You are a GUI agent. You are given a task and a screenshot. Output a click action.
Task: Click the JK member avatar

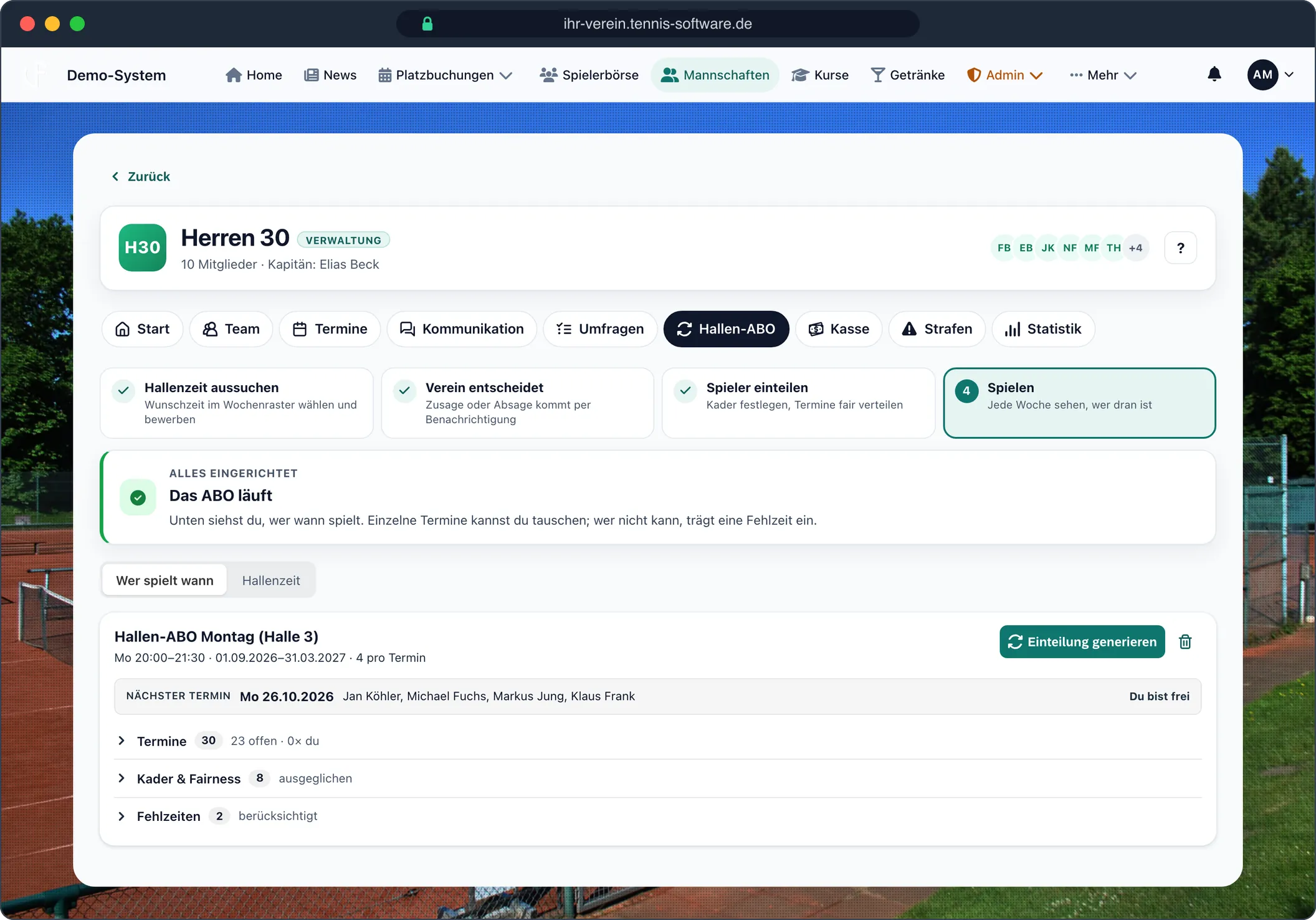pyautogui.click(x=1047, y=248)
